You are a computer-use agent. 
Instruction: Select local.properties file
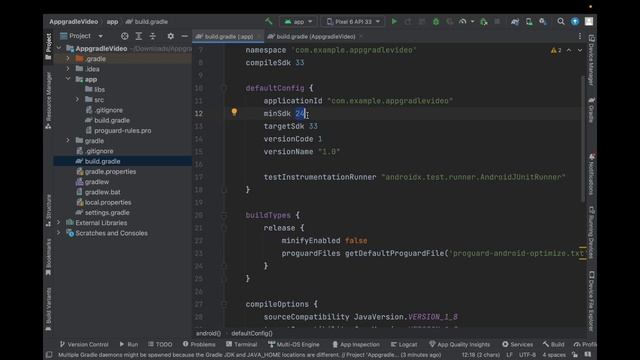104,202
